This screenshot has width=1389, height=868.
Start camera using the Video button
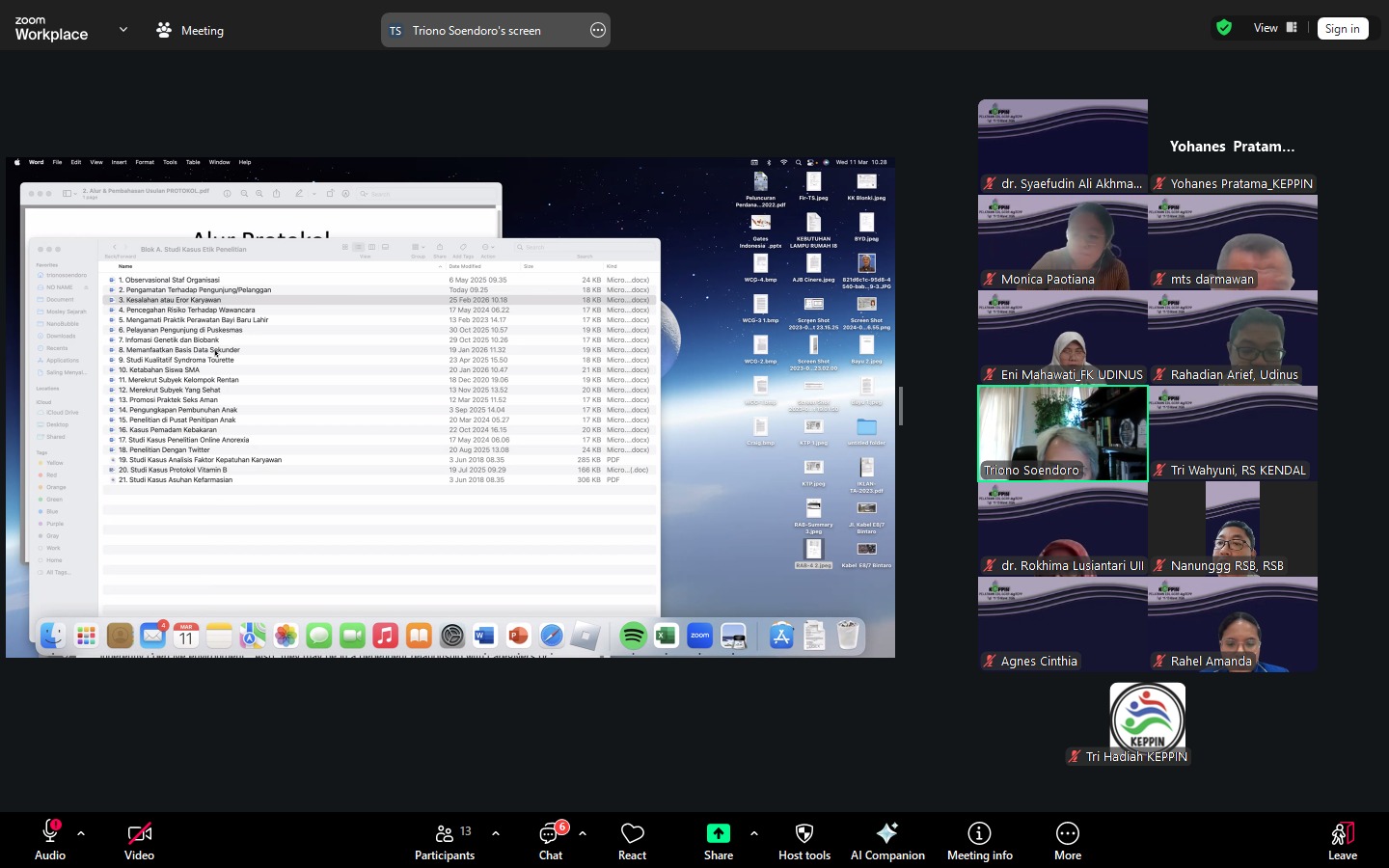coord(139,839)
